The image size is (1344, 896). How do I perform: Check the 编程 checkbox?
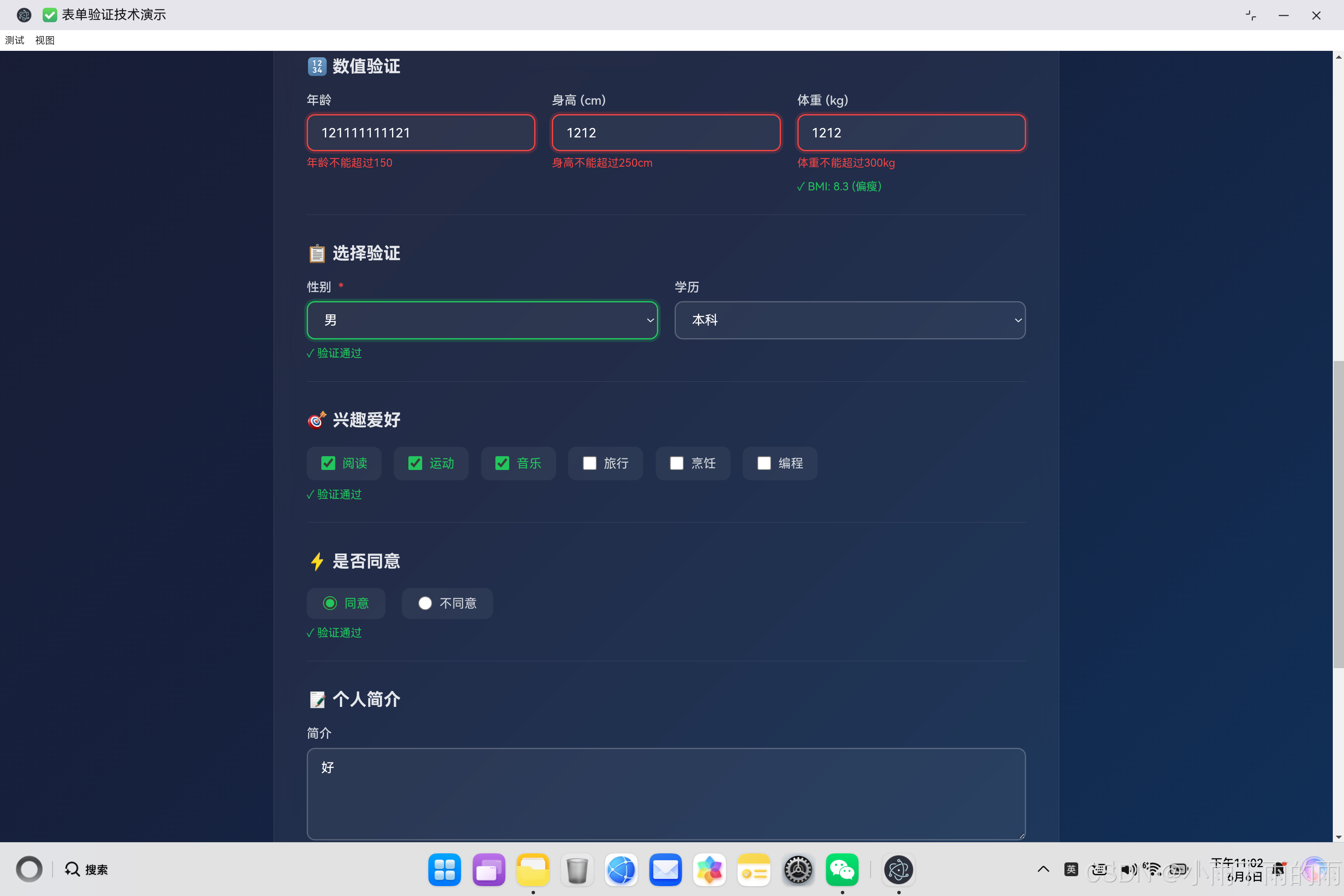(x=764, y=463)
